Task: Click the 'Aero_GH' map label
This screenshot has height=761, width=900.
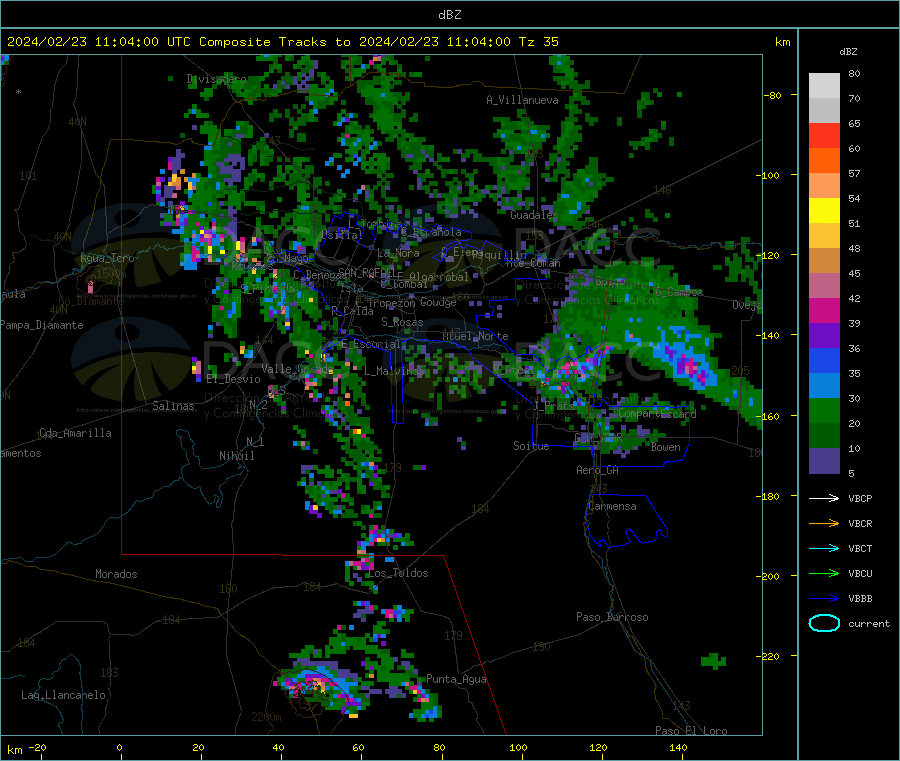Action: coord(598,470)
